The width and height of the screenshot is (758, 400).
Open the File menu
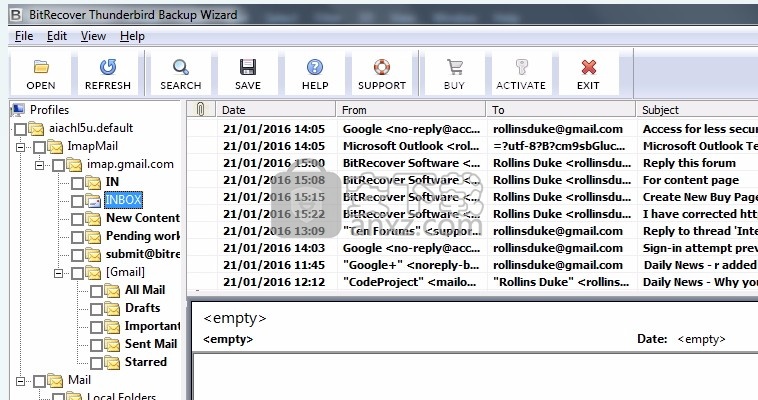pos(24,36)
